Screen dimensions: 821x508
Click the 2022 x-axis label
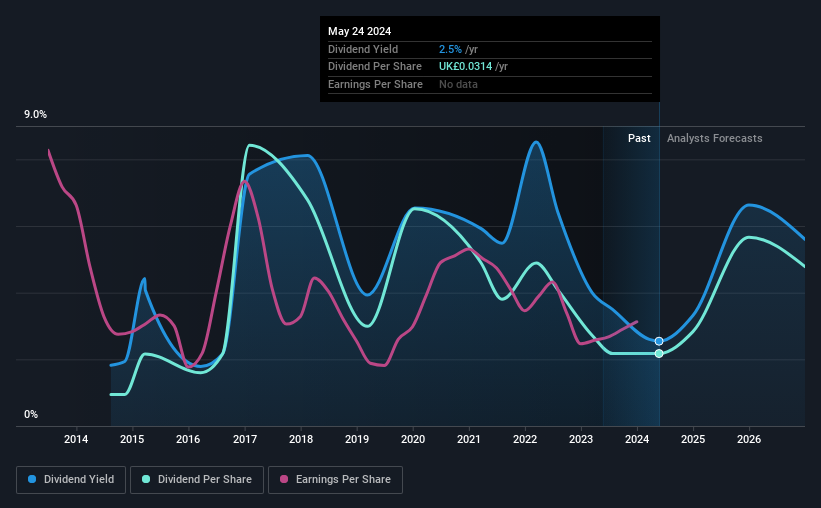[x=525, y=439]
